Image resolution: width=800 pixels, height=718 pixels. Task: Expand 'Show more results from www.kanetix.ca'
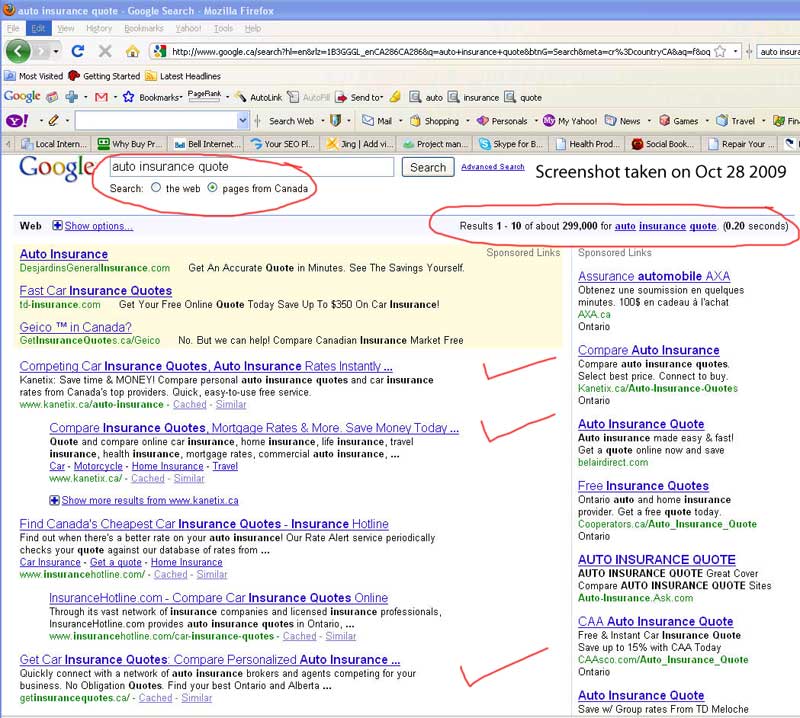55,500
